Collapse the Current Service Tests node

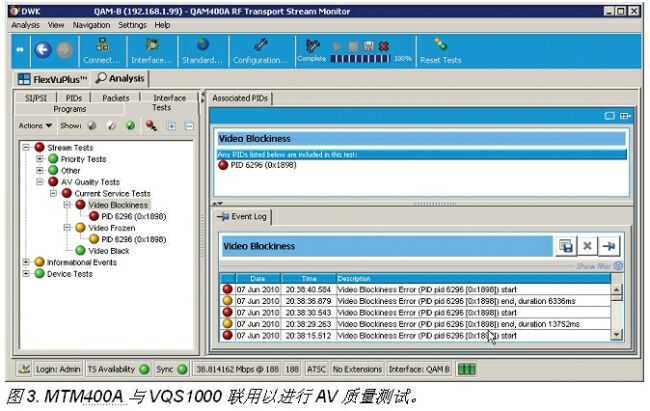pos(53,193)
